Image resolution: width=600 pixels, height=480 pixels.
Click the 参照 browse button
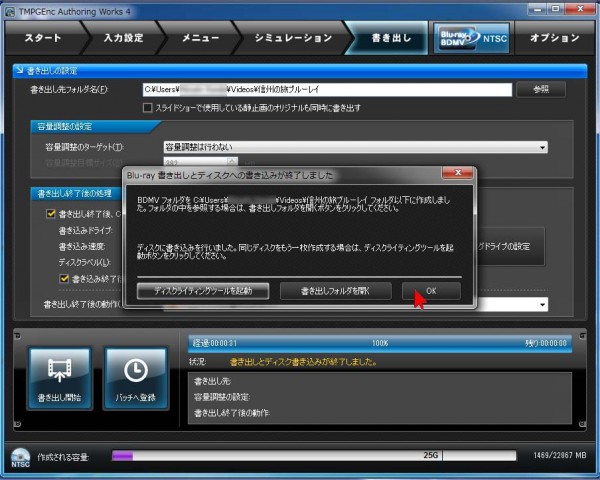541,90
